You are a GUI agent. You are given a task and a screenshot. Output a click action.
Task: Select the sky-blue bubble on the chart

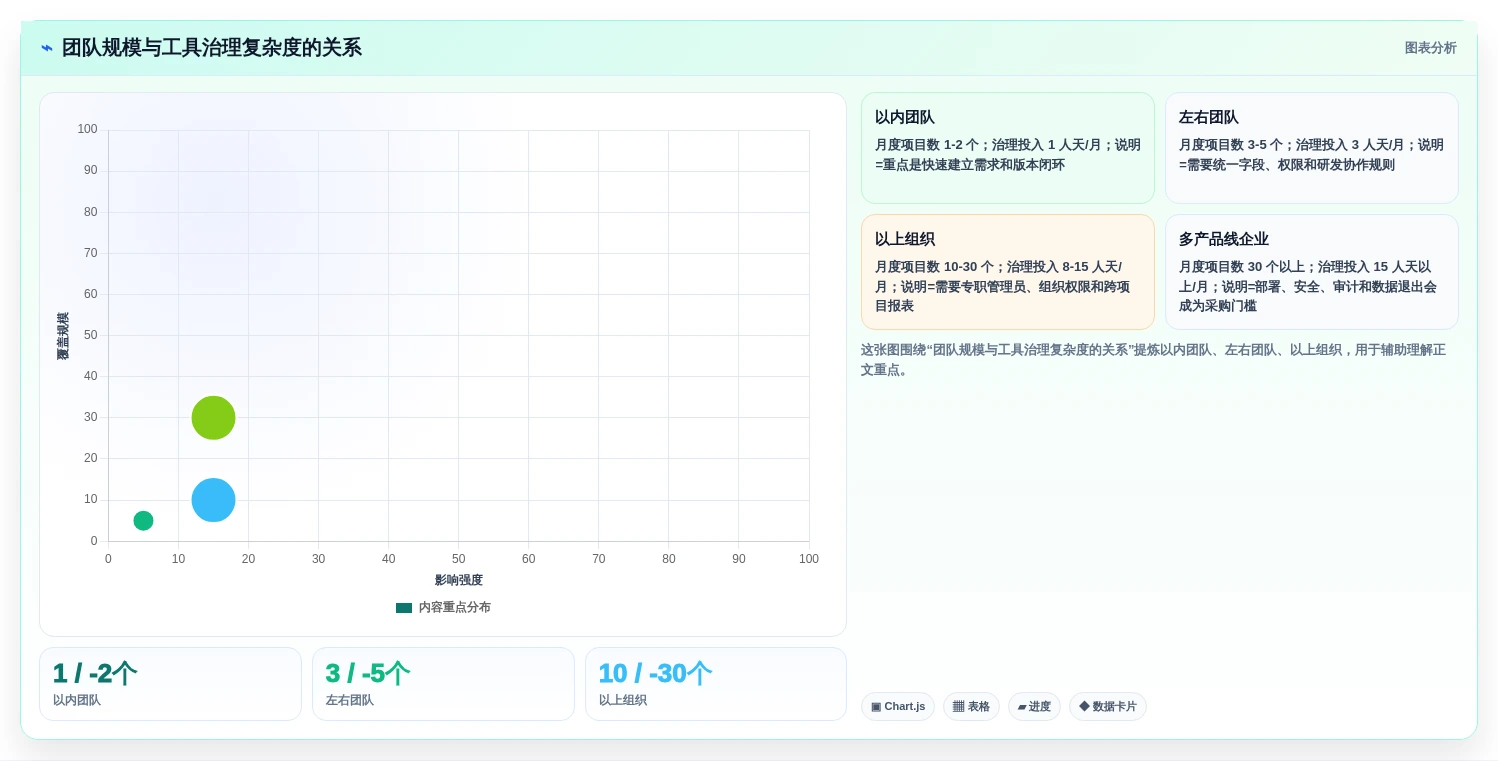coord(213,500)
